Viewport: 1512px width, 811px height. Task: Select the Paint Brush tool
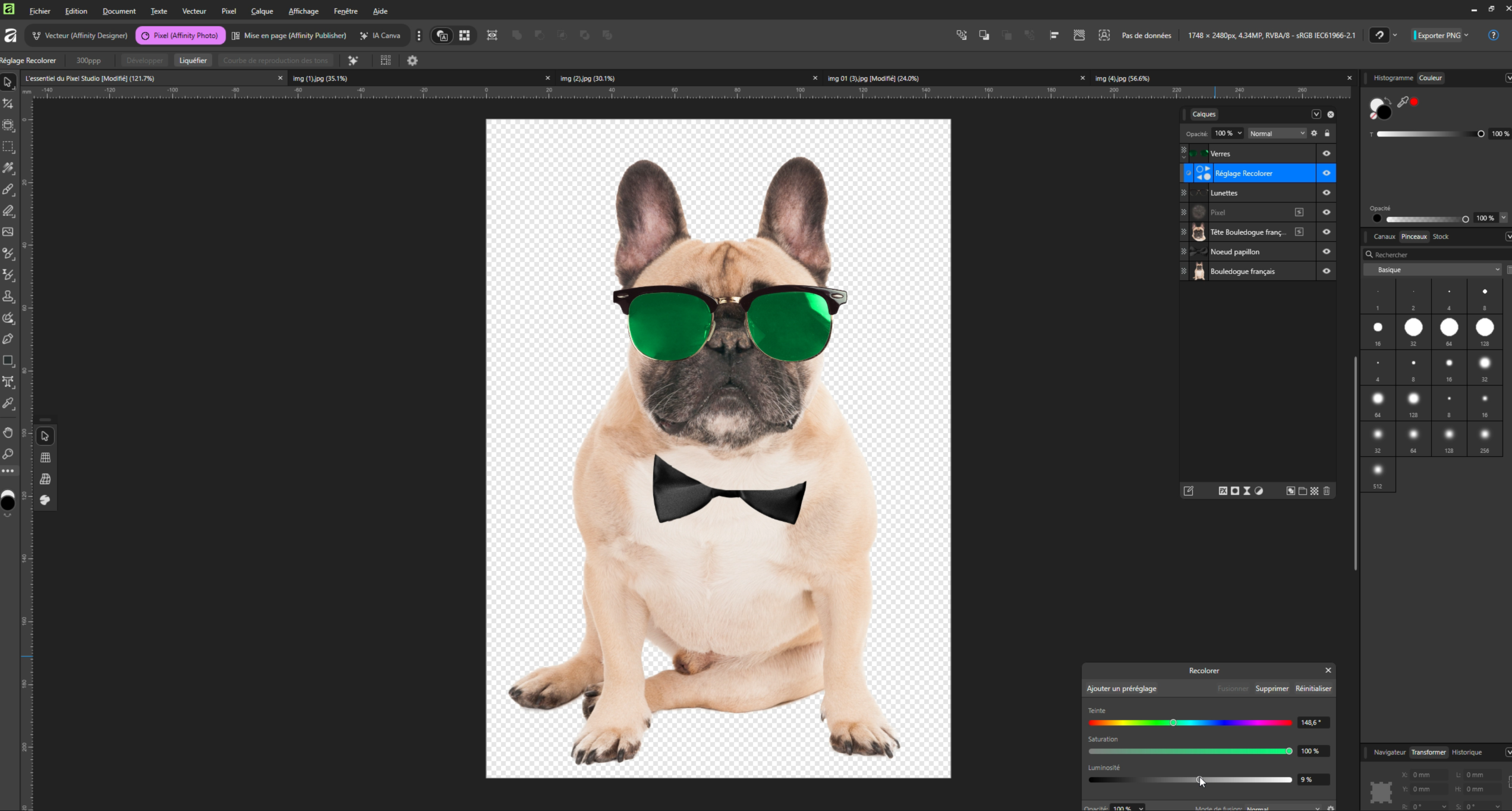click(x=8, y=190)
